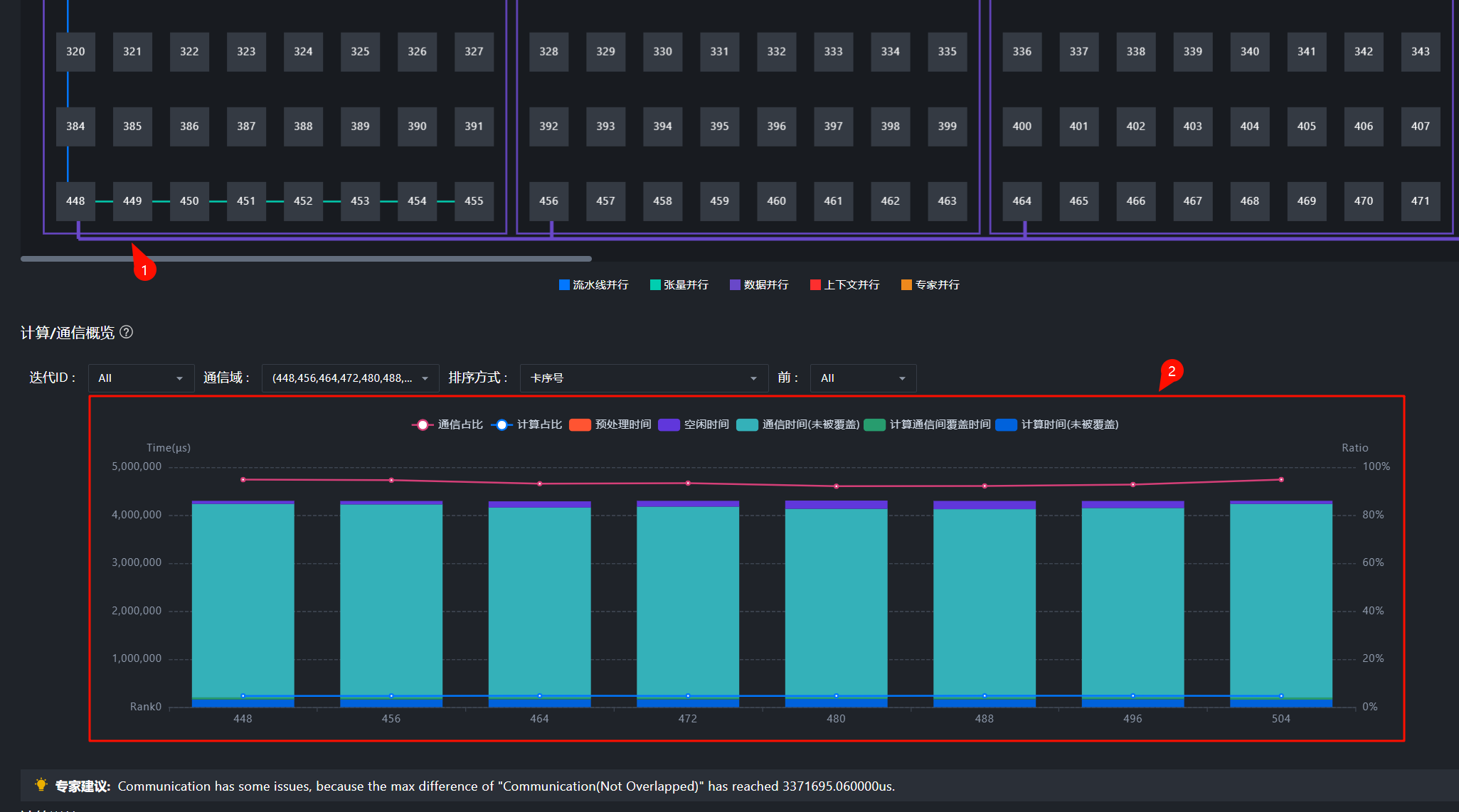Open the 迭代ID dropdown
The width and height of the screenshot is (1459, 812).
tap(141, 378)
